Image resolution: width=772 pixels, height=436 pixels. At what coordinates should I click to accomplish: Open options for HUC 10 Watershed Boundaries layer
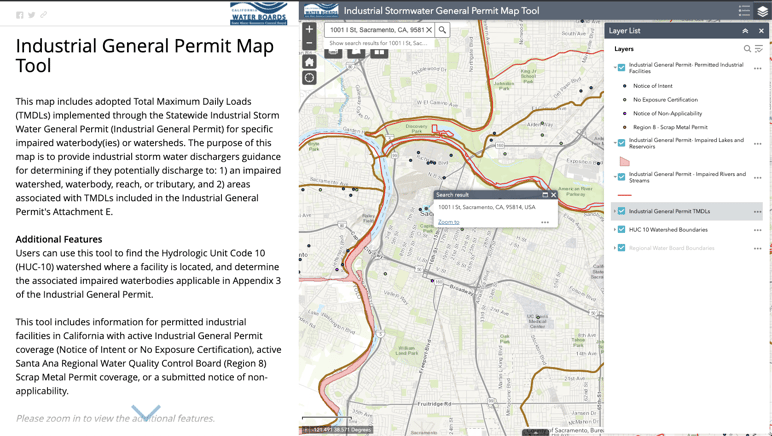758,230
